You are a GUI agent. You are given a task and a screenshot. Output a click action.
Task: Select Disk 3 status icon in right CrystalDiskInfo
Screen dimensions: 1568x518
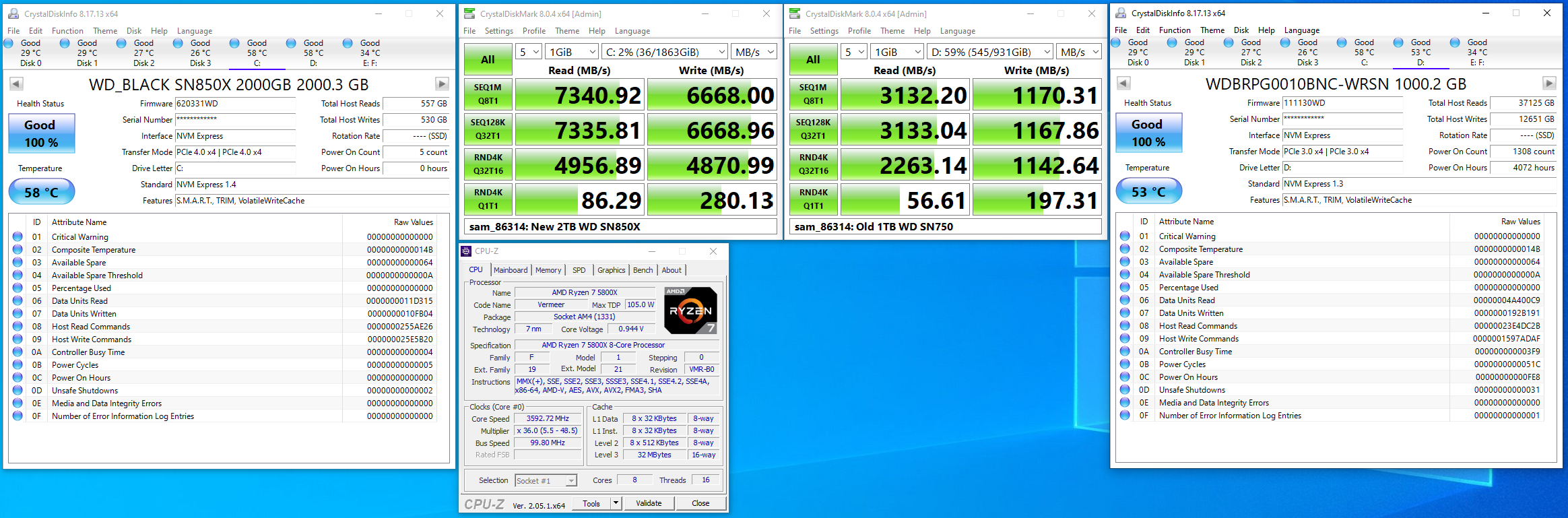[1286, 42]
